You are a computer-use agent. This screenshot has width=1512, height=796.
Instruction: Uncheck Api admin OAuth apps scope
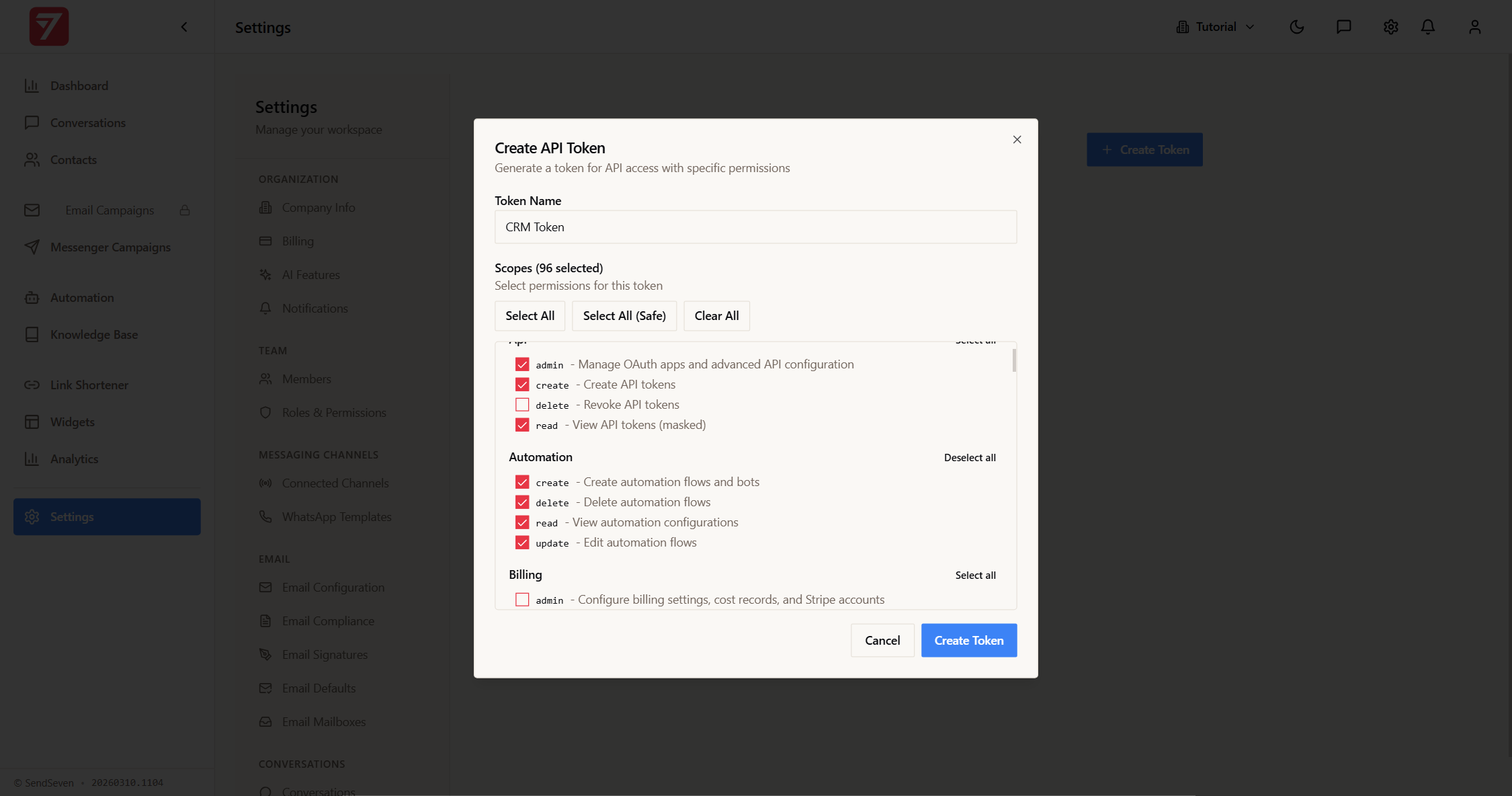[522, 364]
